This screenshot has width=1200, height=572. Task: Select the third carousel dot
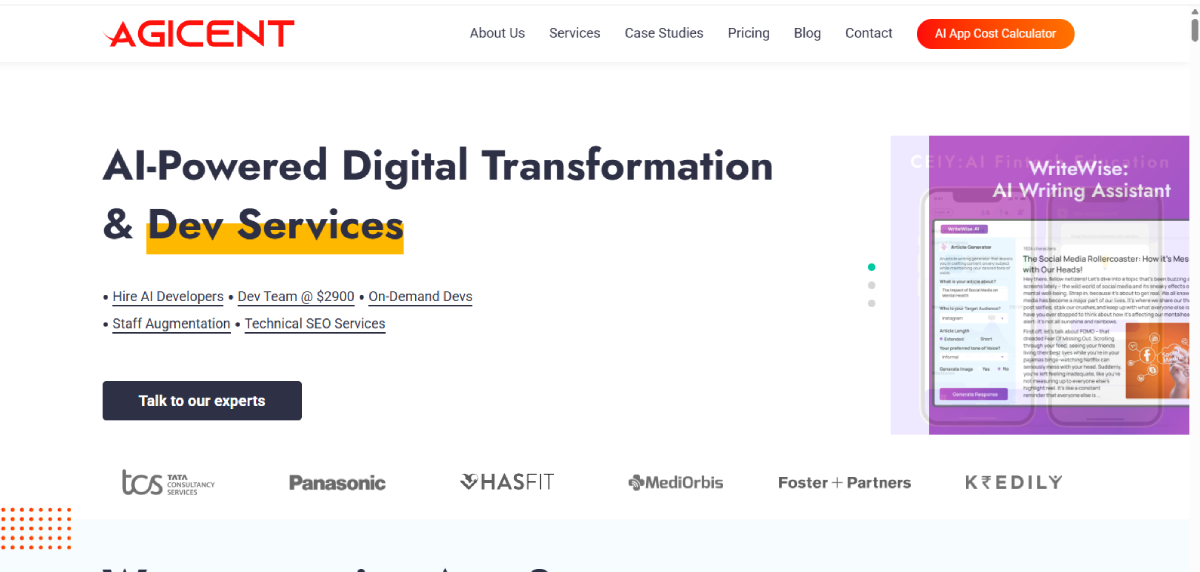click(x=872, y=303)
